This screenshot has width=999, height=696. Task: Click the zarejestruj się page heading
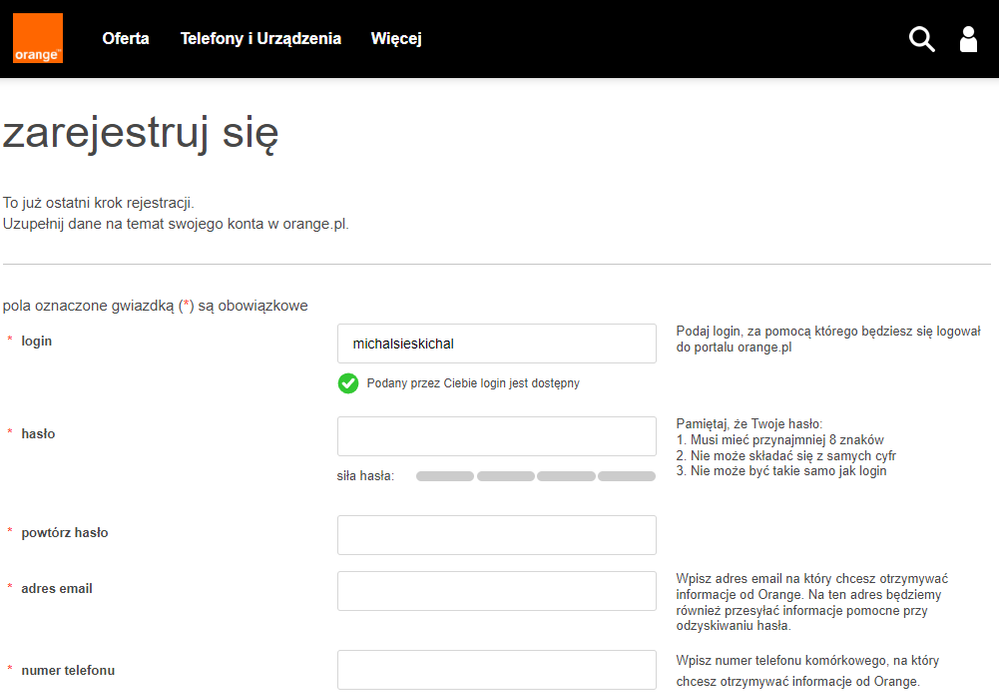140,134
